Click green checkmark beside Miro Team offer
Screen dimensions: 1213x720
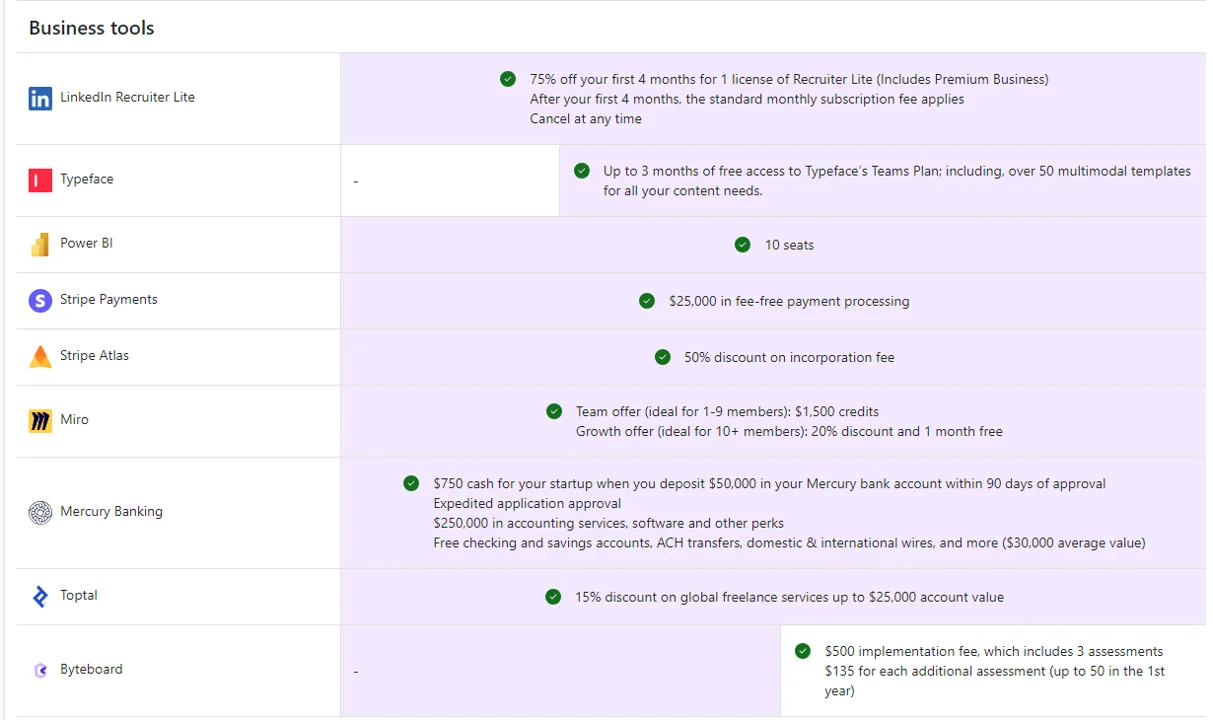[x=554, y=411]
